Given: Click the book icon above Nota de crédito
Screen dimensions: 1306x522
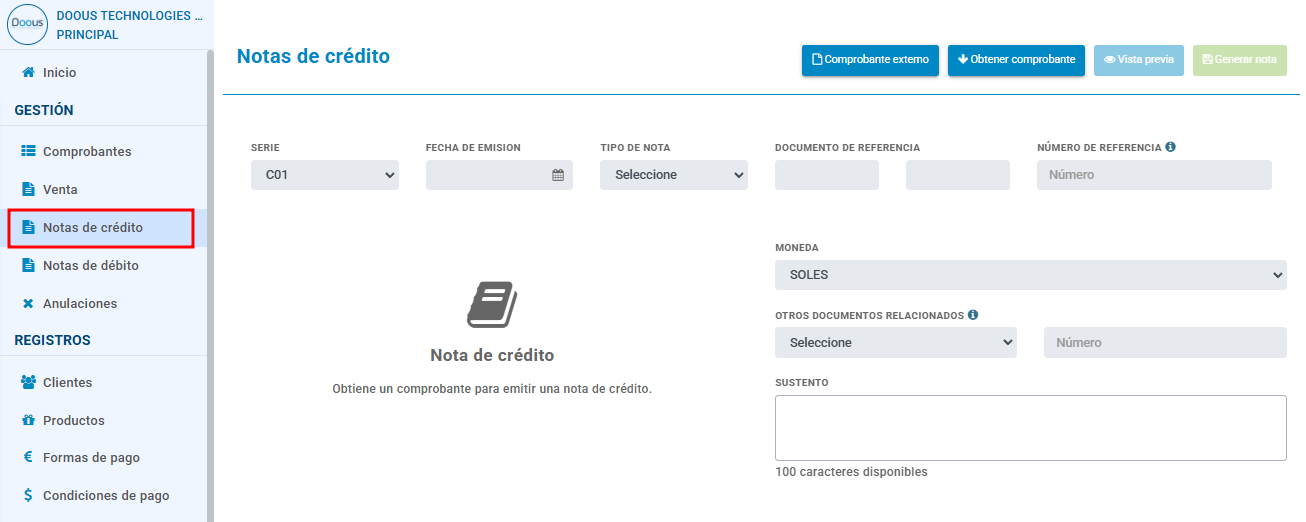Looking at the screenshot, I should 491,305.
